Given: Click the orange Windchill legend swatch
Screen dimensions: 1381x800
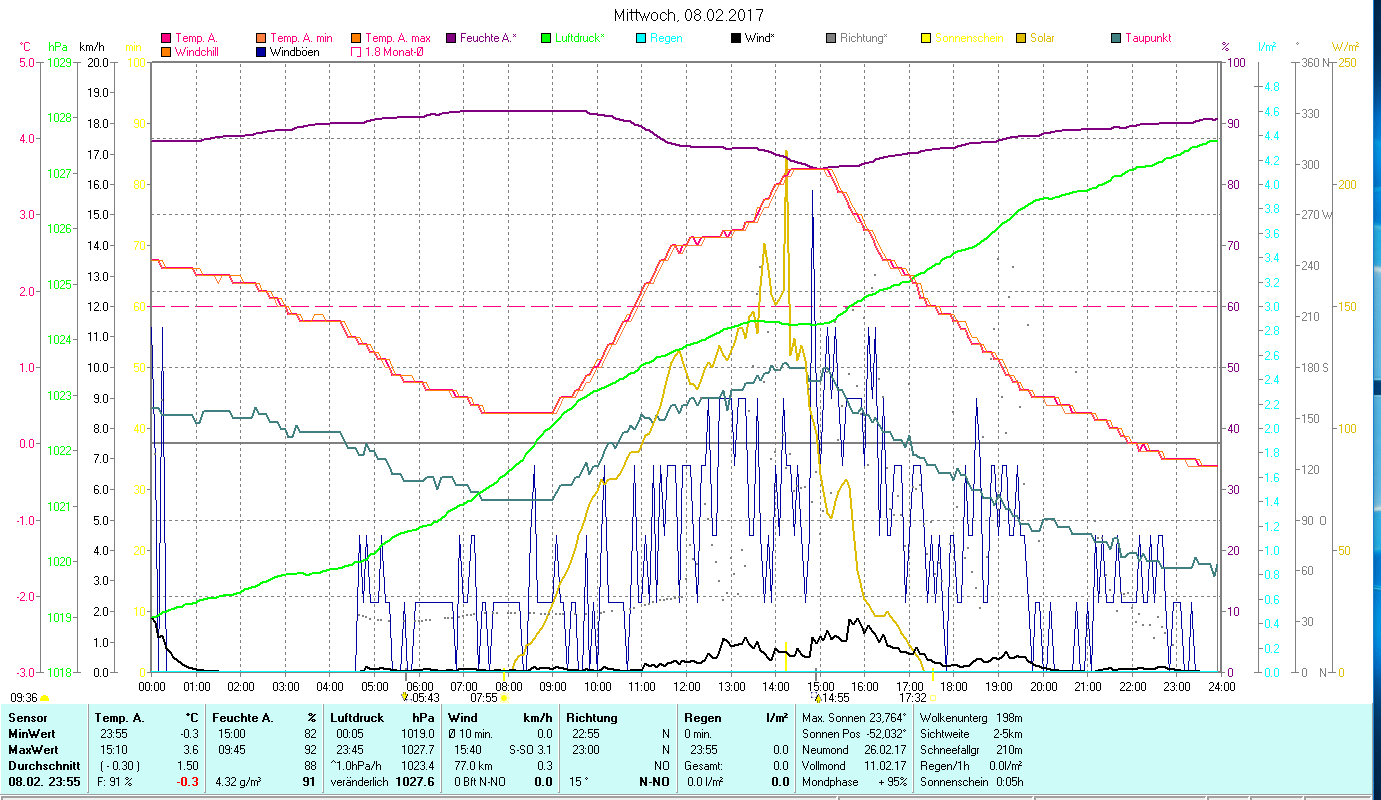Looking at the screenshot, I should 165,51.
